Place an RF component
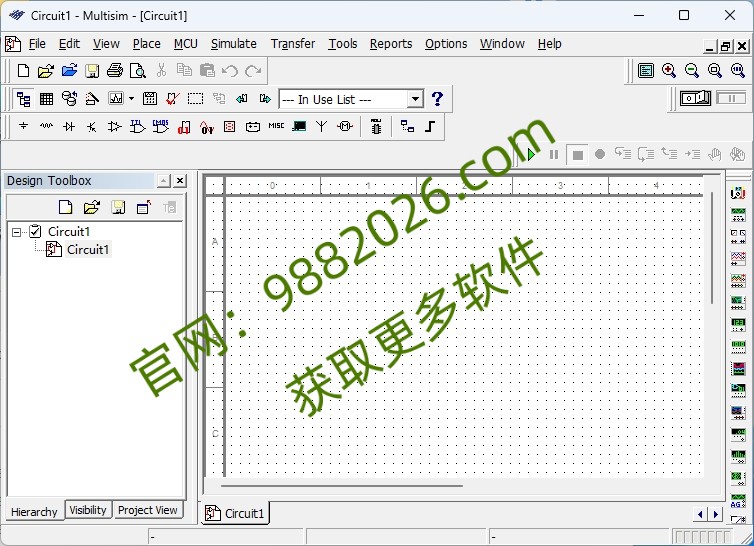The image size is (754, 546). (x=321, y=127)
